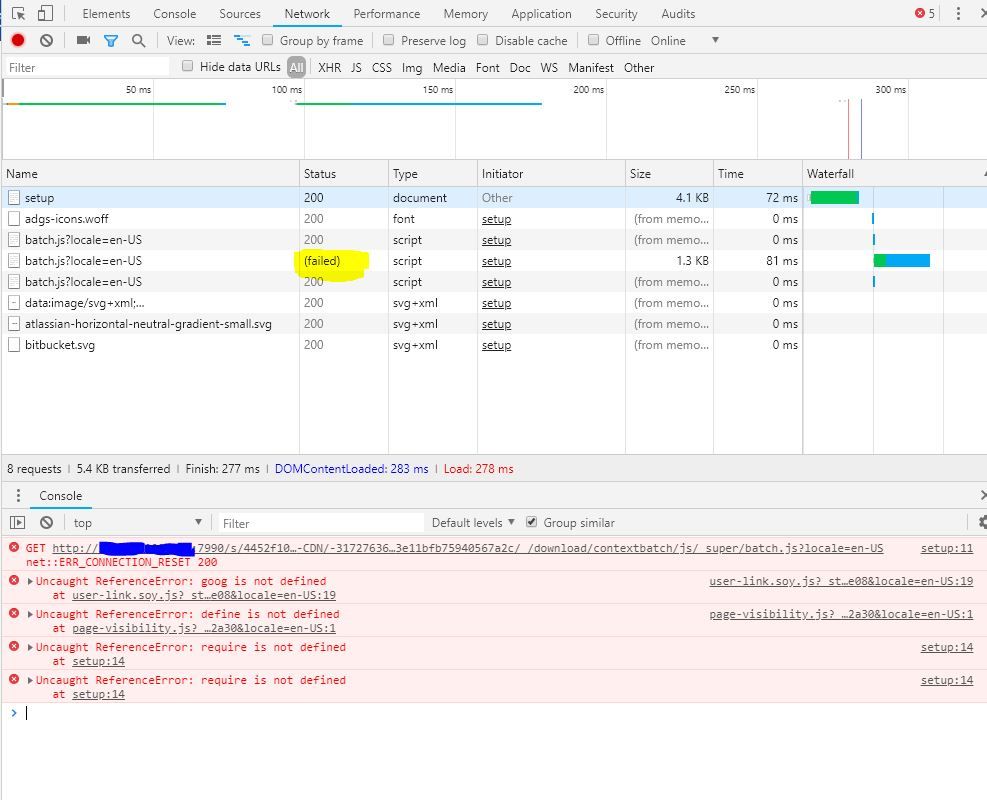
Task: Check Disable cache
Action: pos(482,40)
